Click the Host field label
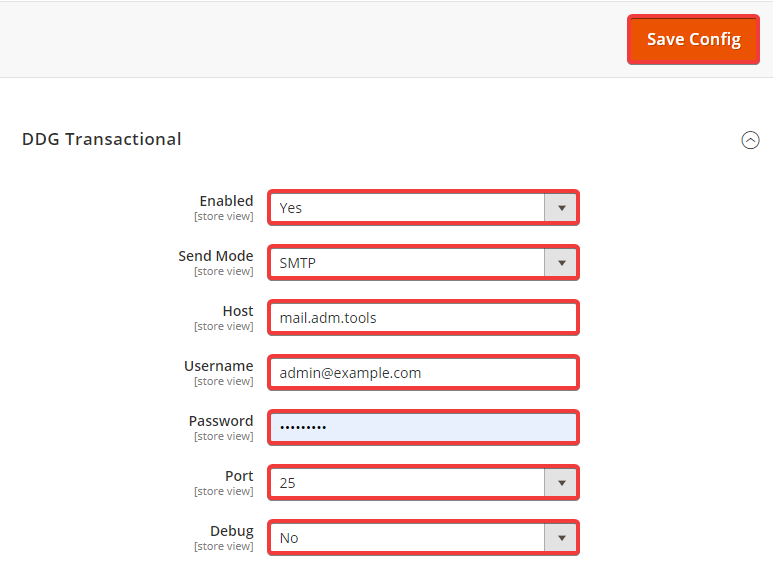The width and height of the screenshot is (774, 582). coord(238,311)
